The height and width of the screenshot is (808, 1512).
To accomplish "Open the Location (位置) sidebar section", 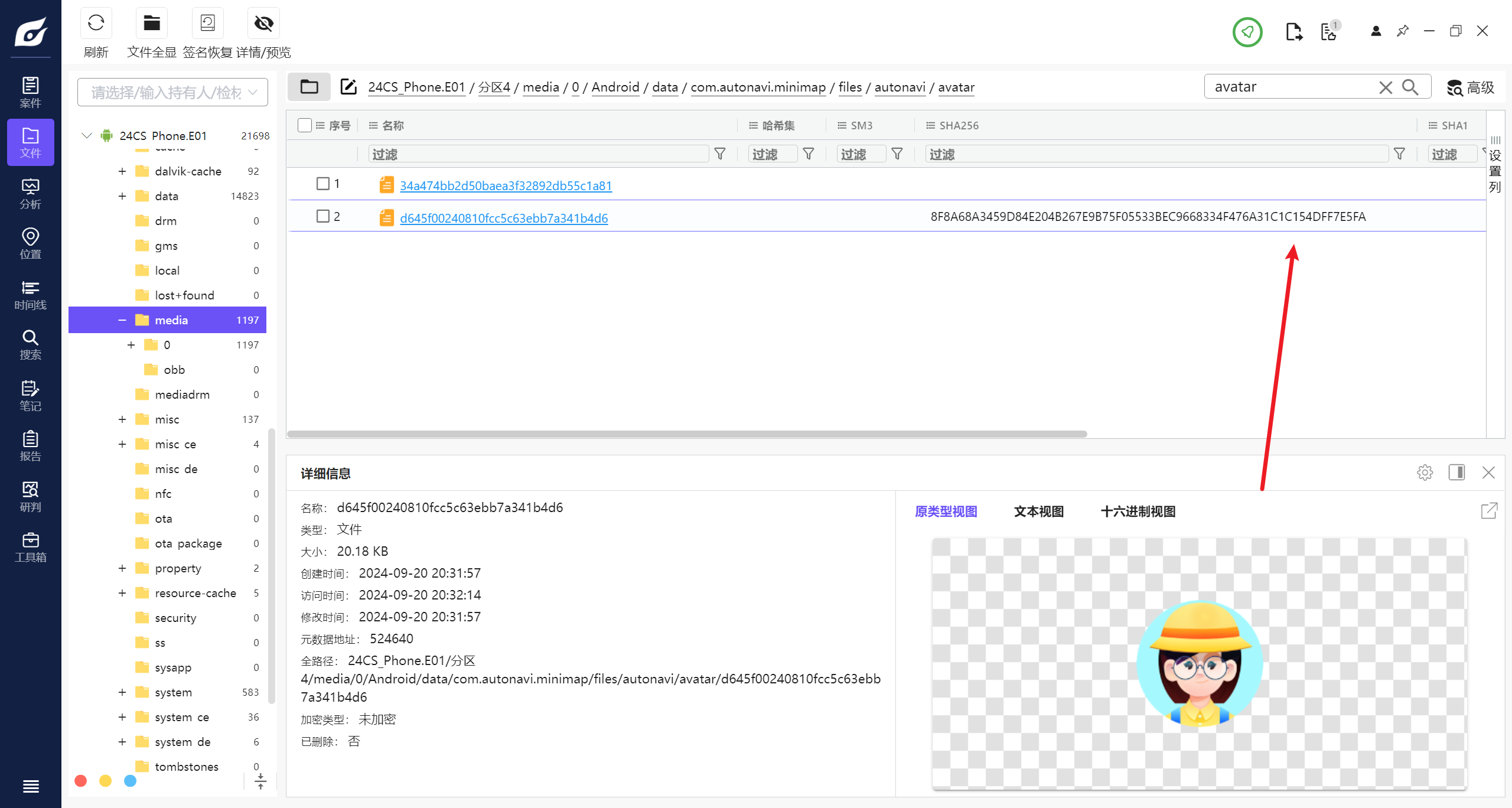I will pos(30,244).
